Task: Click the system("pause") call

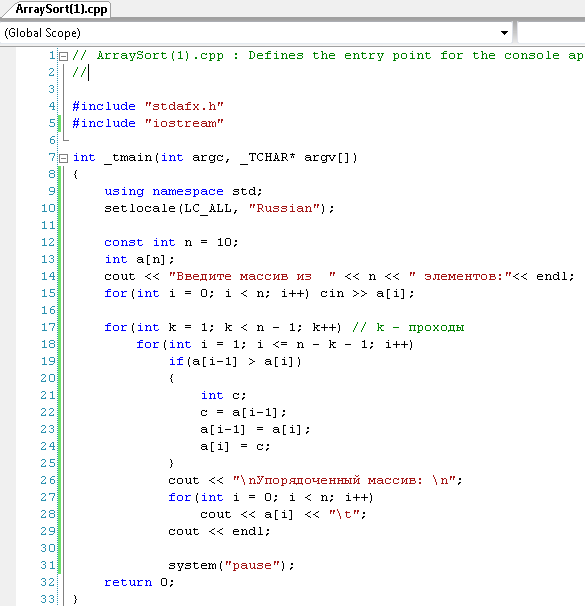Action: 231,565
